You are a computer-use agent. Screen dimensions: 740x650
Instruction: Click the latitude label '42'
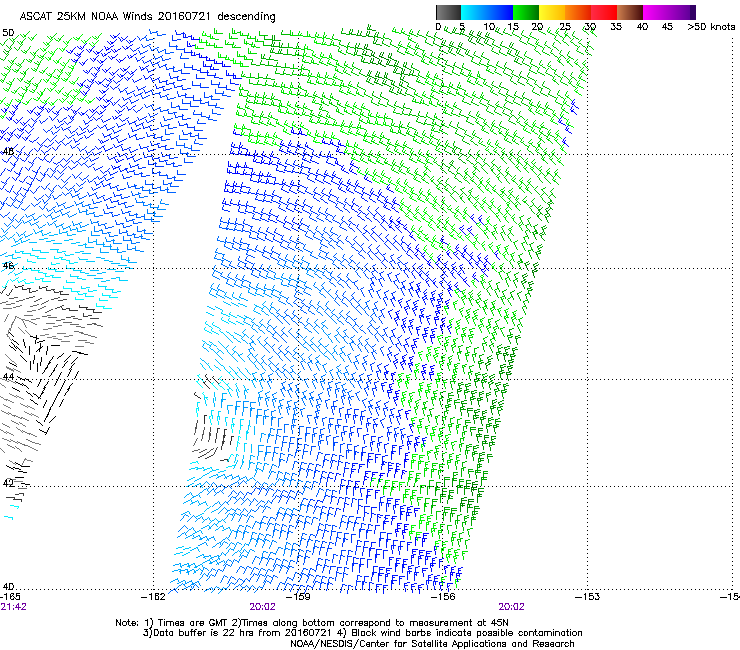pyautogui.click(x=8, y=482)
